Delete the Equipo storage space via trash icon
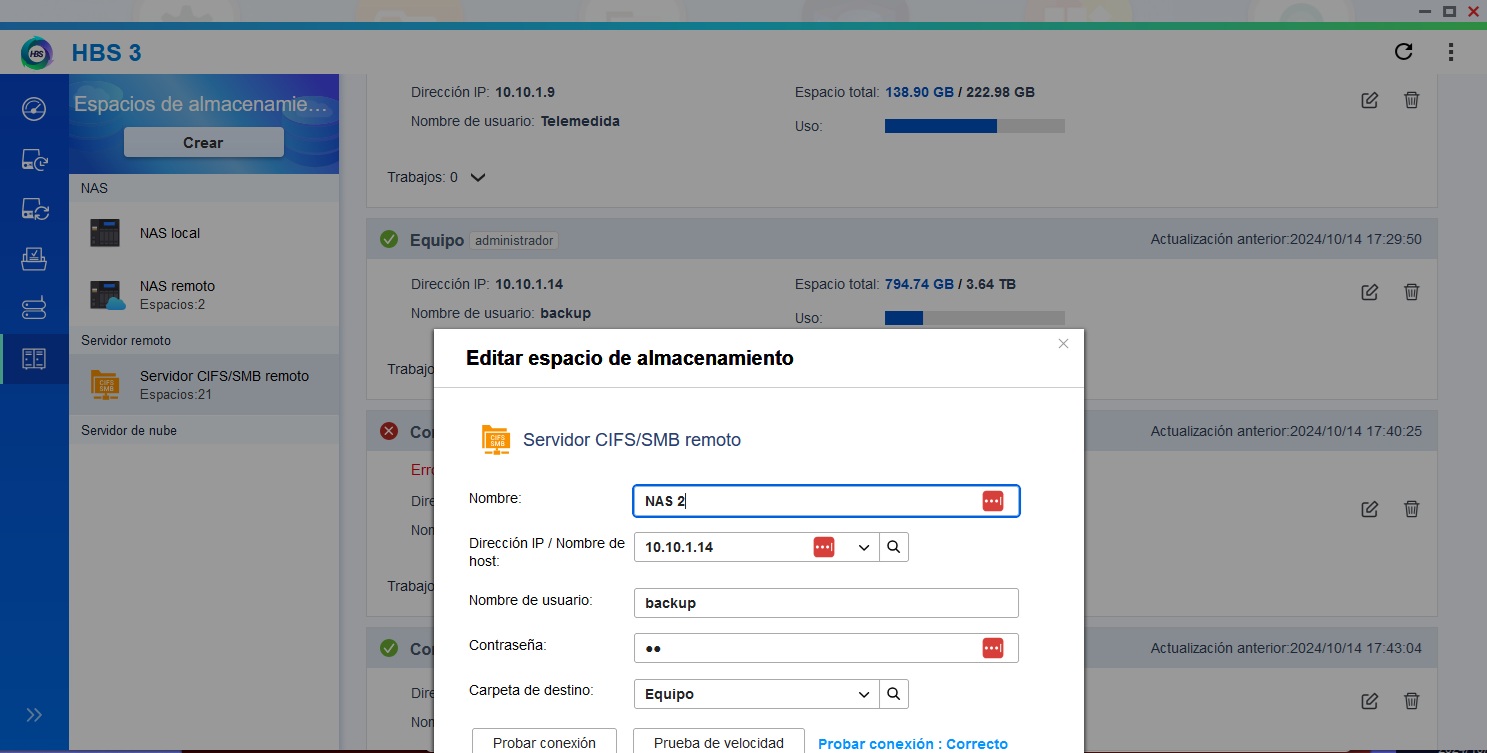Screen dimensions: 1487x753 (x=1411, y=292)
